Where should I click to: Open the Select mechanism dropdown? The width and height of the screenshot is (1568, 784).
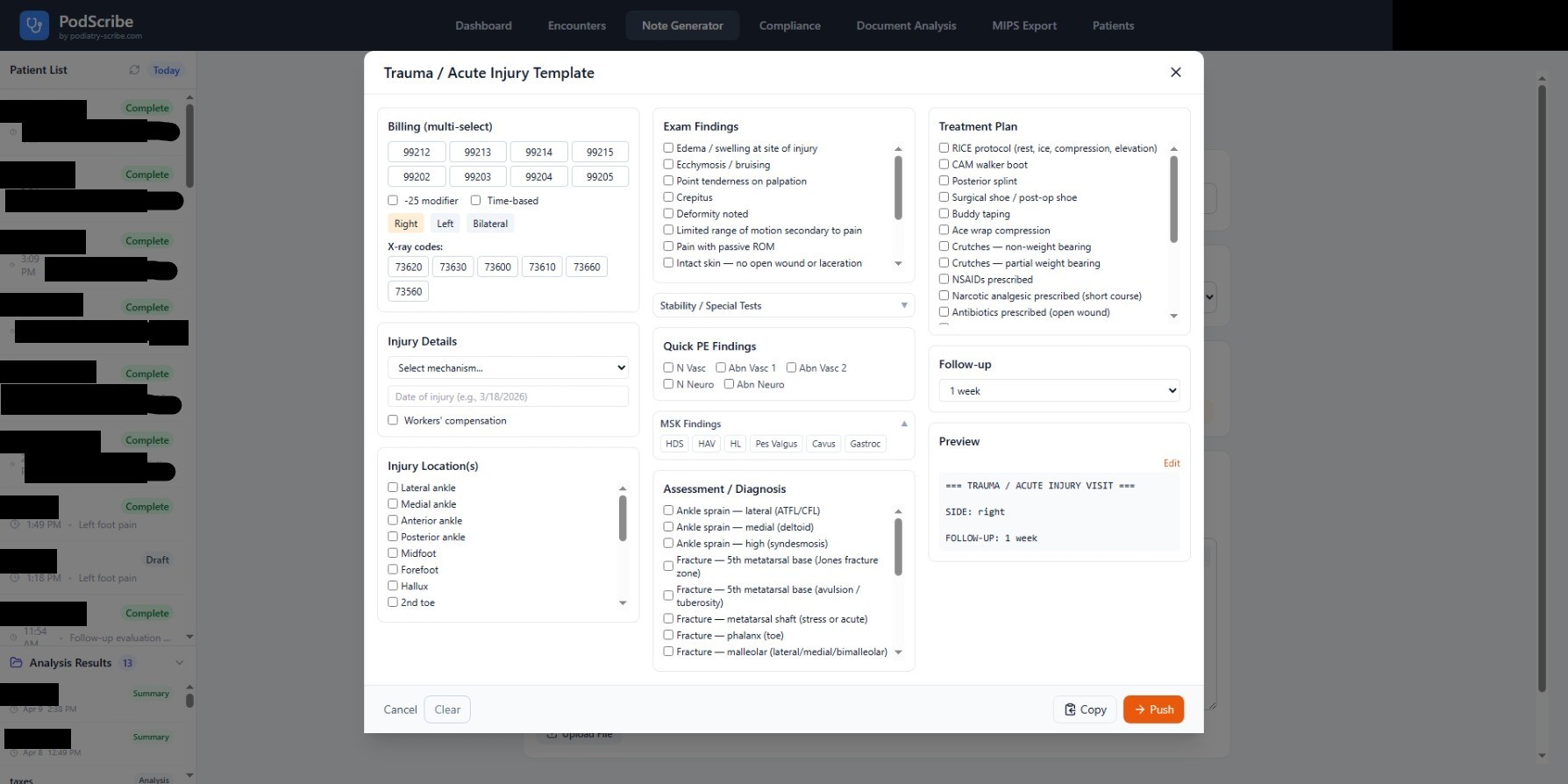(509, 368)
